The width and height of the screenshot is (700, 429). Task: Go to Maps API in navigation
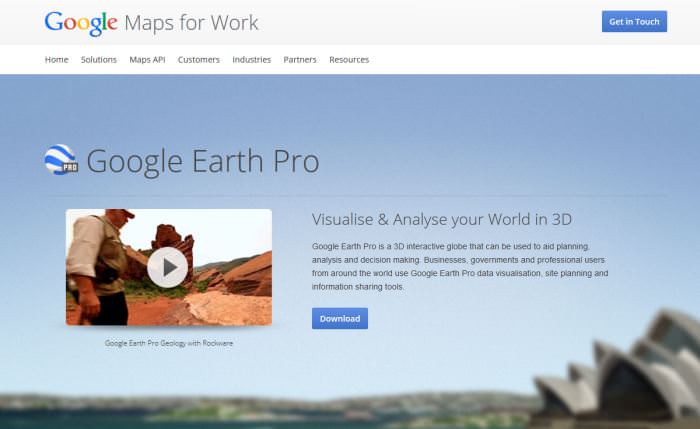click(x=147, y=59)
